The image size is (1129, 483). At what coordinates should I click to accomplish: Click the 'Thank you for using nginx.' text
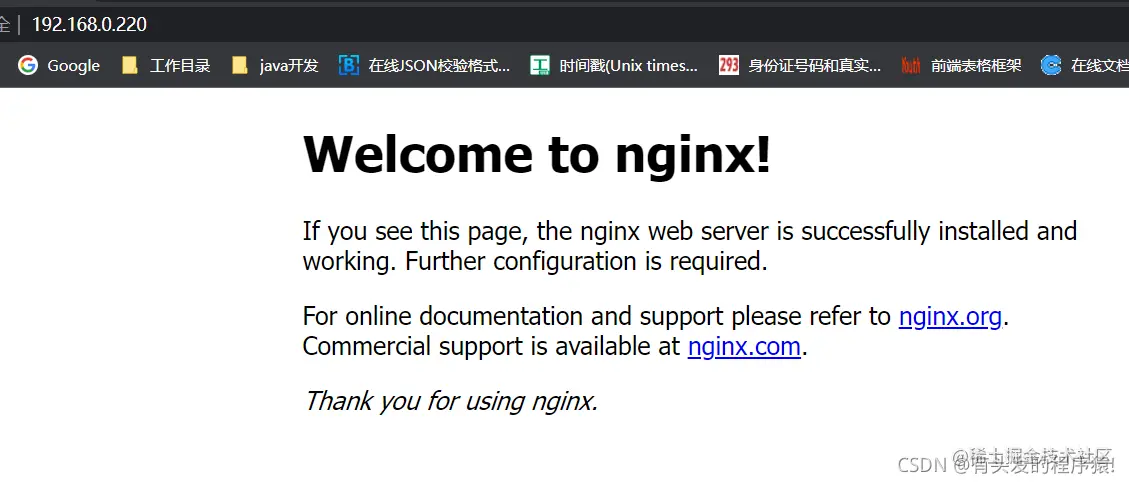451,400
